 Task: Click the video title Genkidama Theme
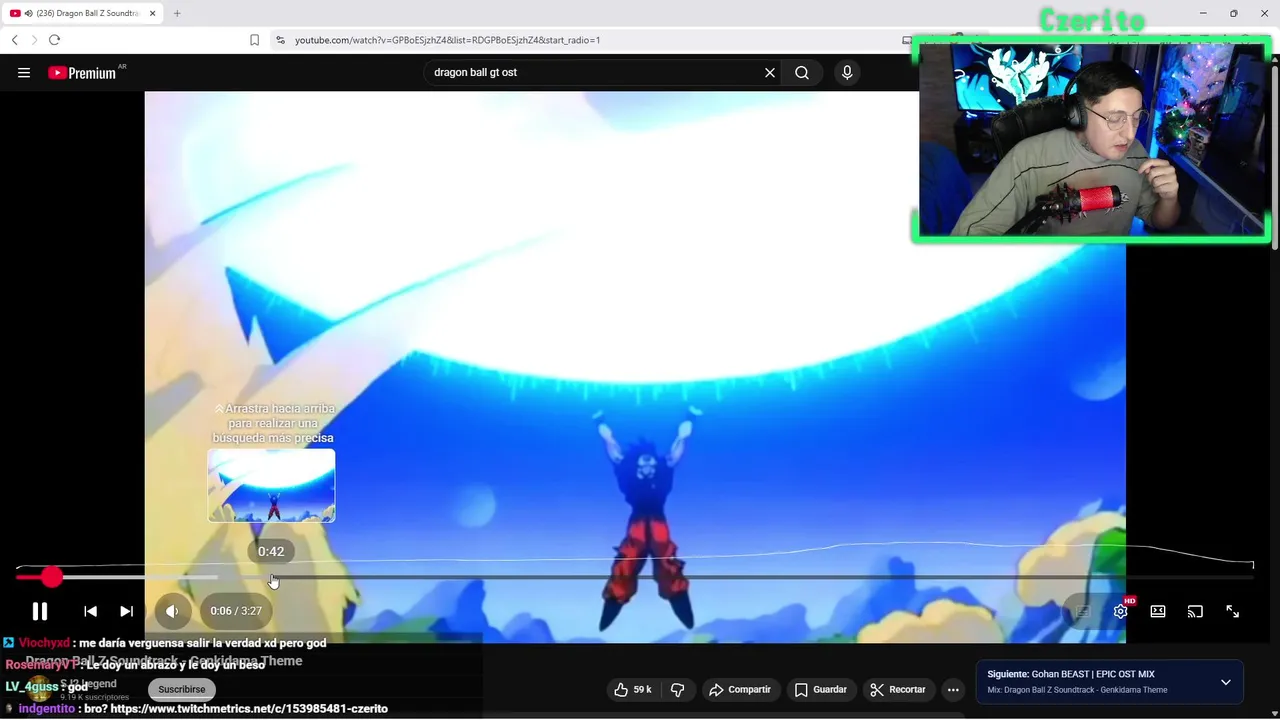coord(164,661)
